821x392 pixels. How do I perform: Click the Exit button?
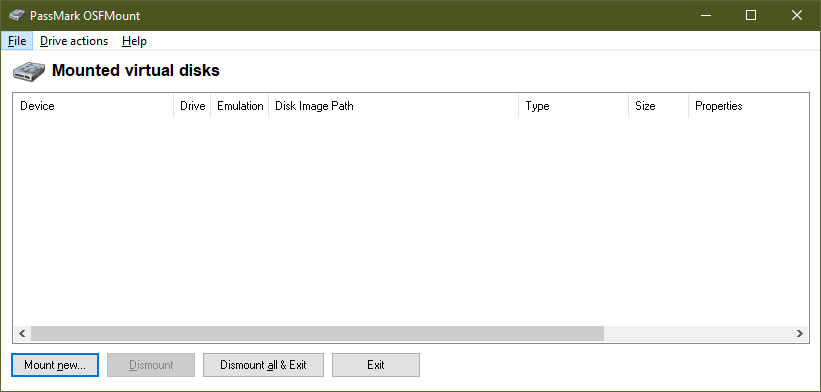pyautogui.click(x=376, y=365)
